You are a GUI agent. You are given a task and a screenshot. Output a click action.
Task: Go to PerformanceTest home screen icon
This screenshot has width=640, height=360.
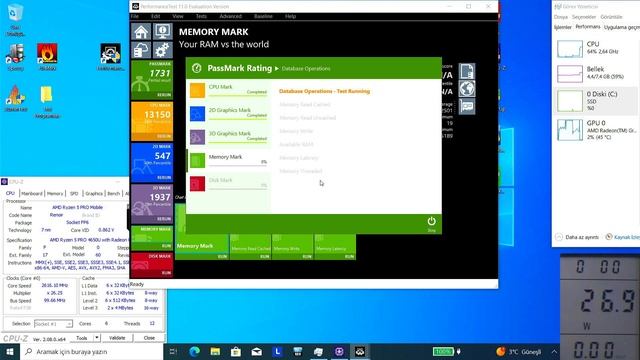pos(141,31)
